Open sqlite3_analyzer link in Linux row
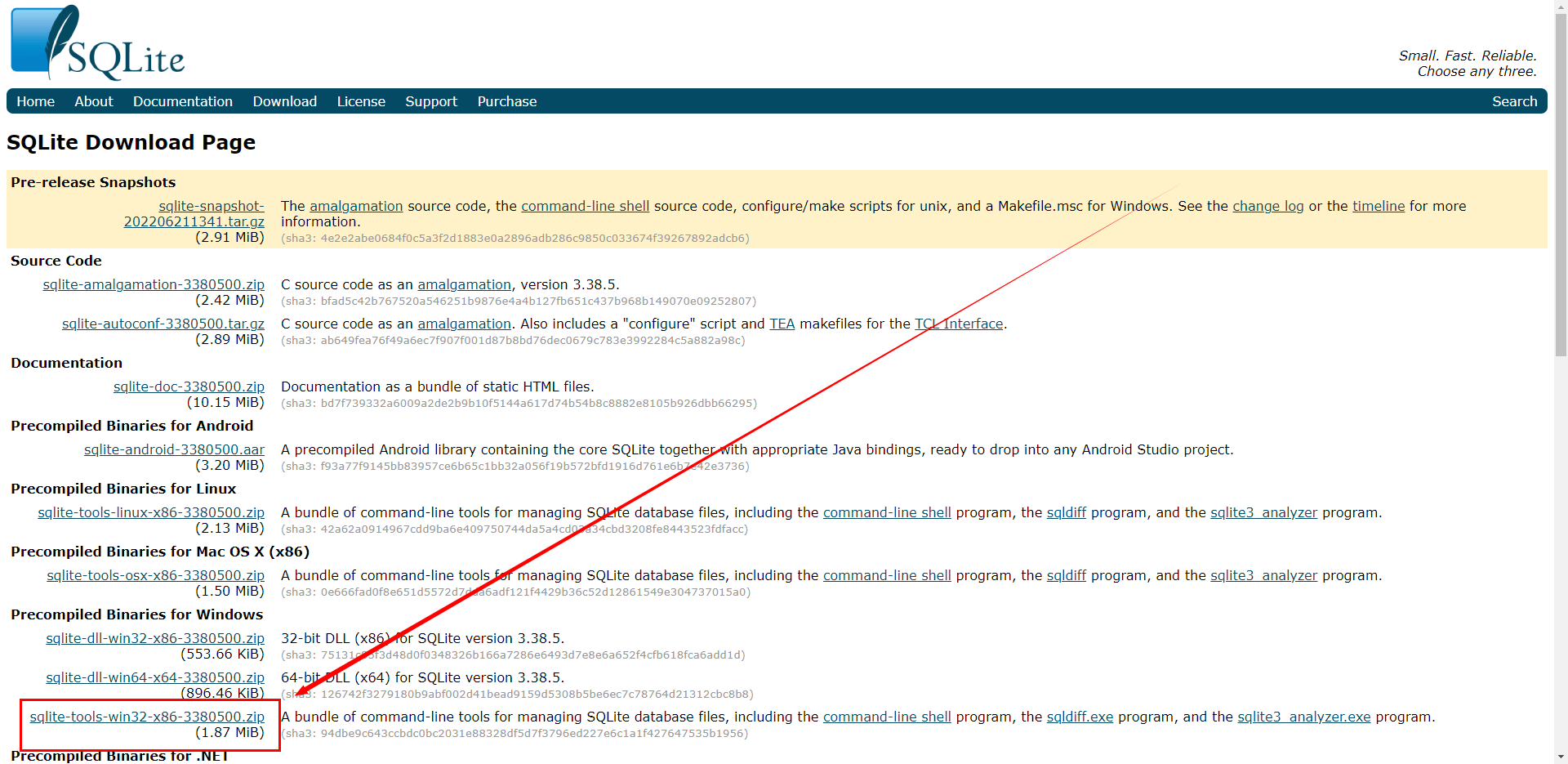This screenshot has height=764, width=1568. 1263,512
